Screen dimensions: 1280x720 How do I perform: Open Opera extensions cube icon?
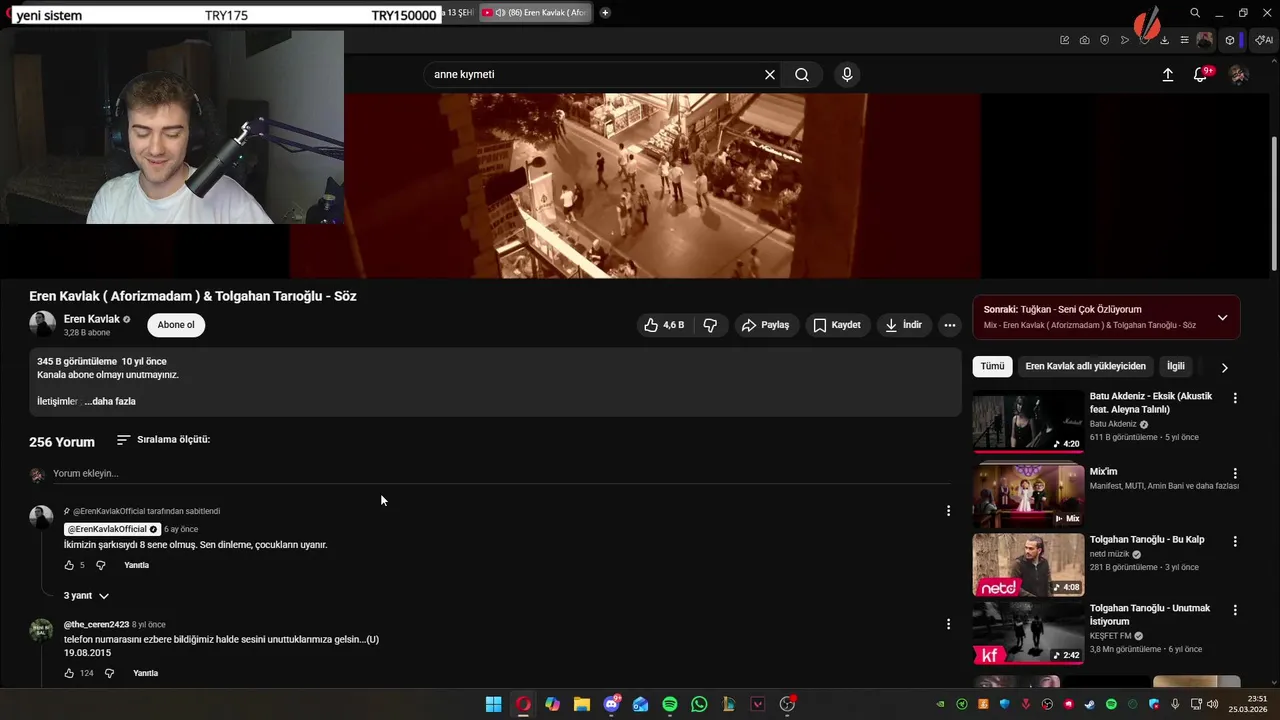(1230, 40)
